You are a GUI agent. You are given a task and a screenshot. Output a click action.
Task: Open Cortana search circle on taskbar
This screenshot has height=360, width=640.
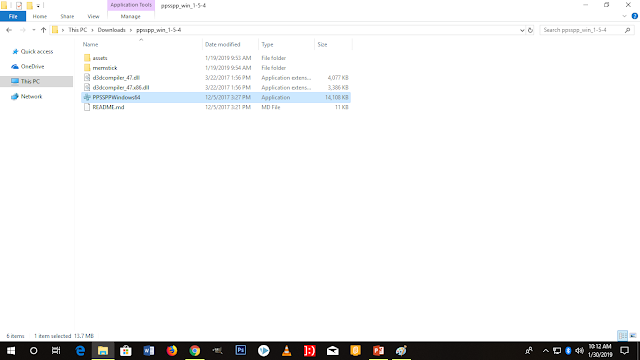coord(33,351)
